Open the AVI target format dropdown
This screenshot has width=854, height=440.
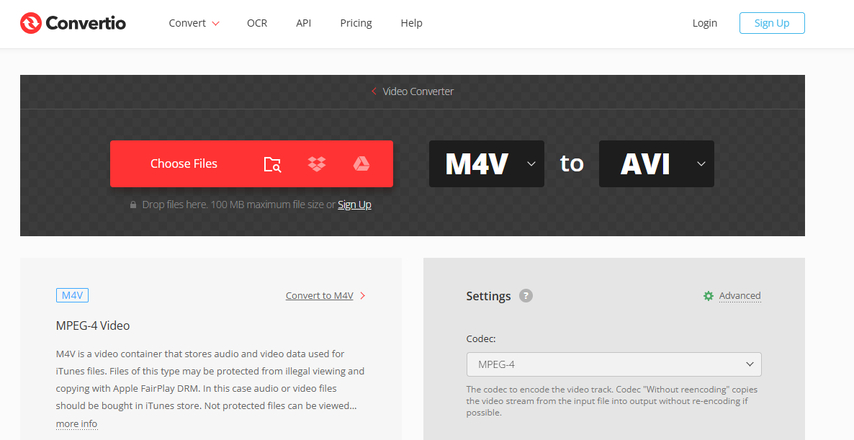pos(656,163)
